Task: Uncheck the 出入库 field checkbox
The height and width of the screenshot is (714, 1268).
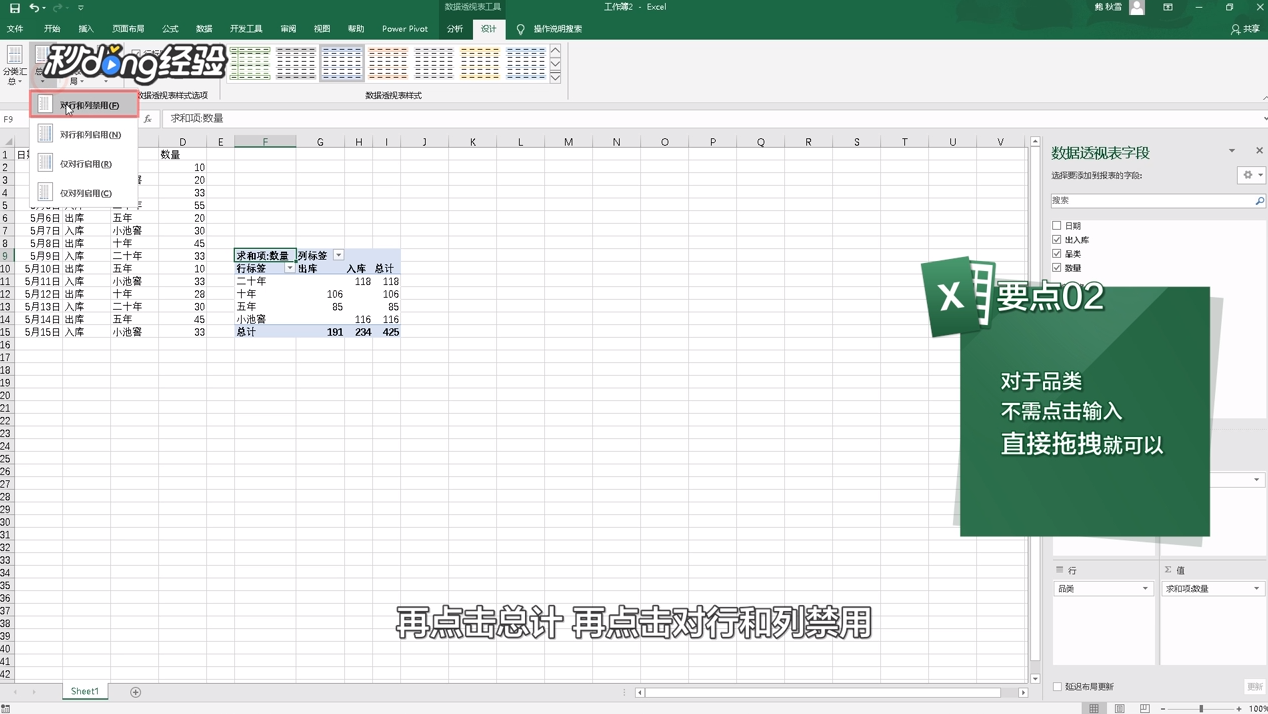Action: point(1057,240)
